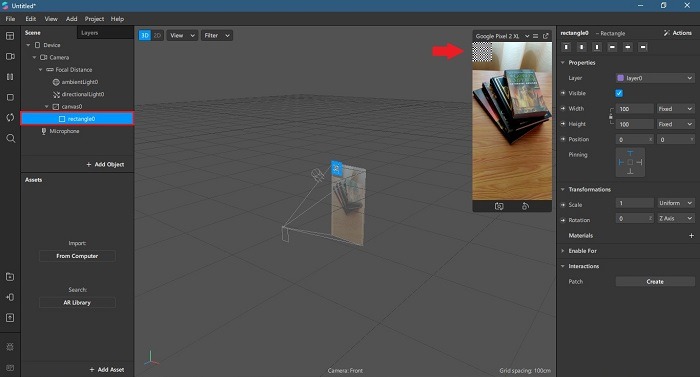
Task: Click the third alignment icon in the inspector
Action: [x=597, y=47]
